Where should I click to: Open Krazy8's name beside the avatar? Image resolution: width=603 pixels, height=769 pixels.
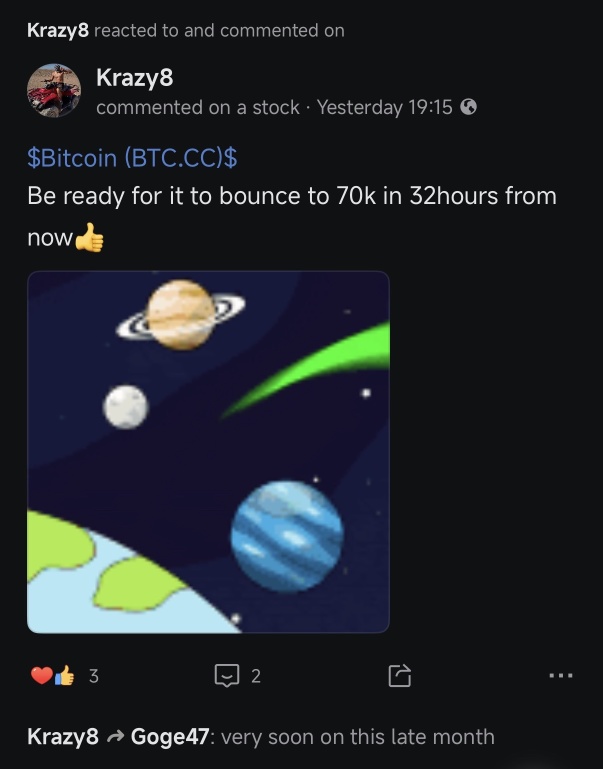[135, 77]
